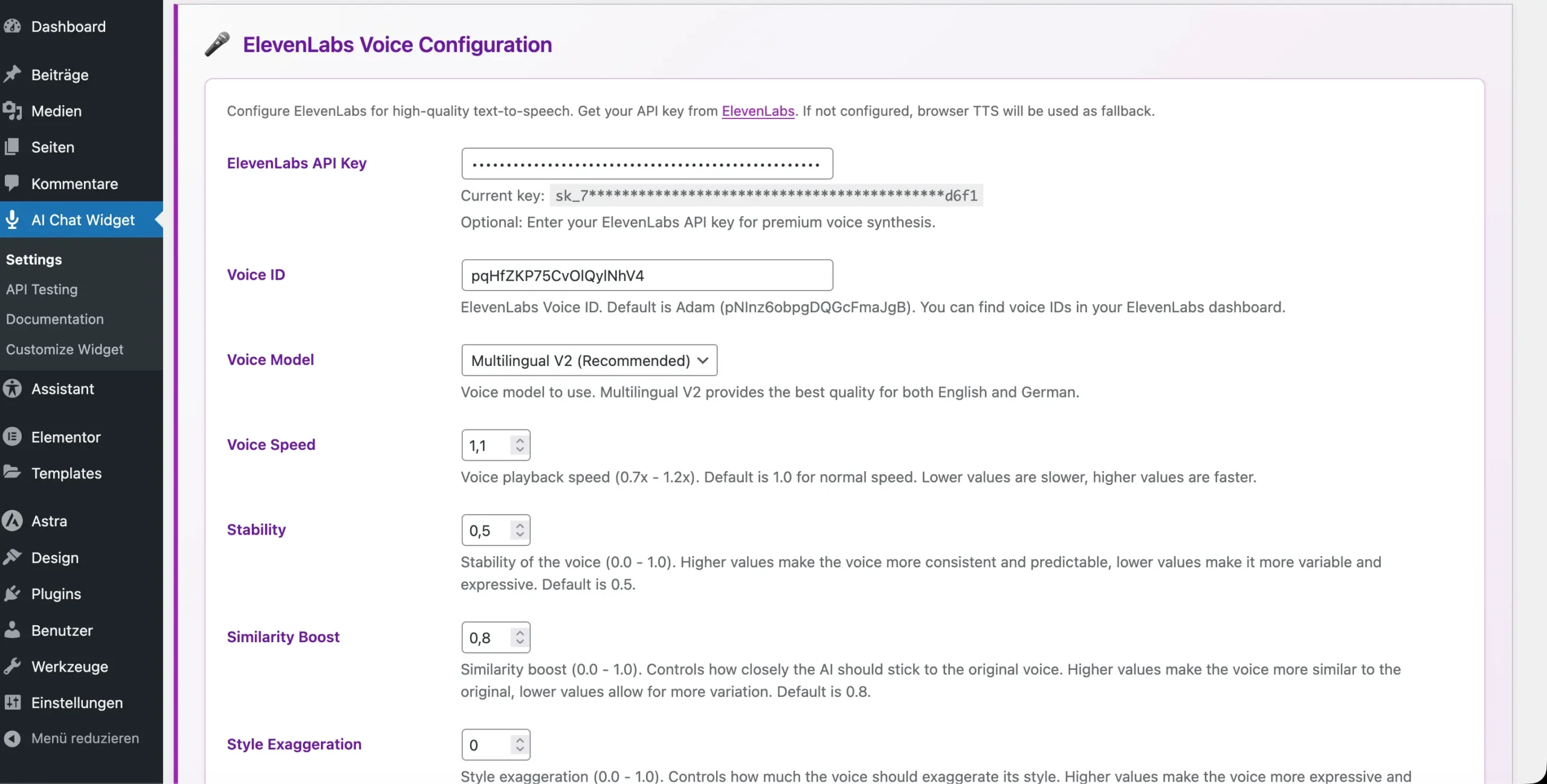Open Customize Widget submenu item
Screen dimensions: 1547x784
[x=65, y=349]
